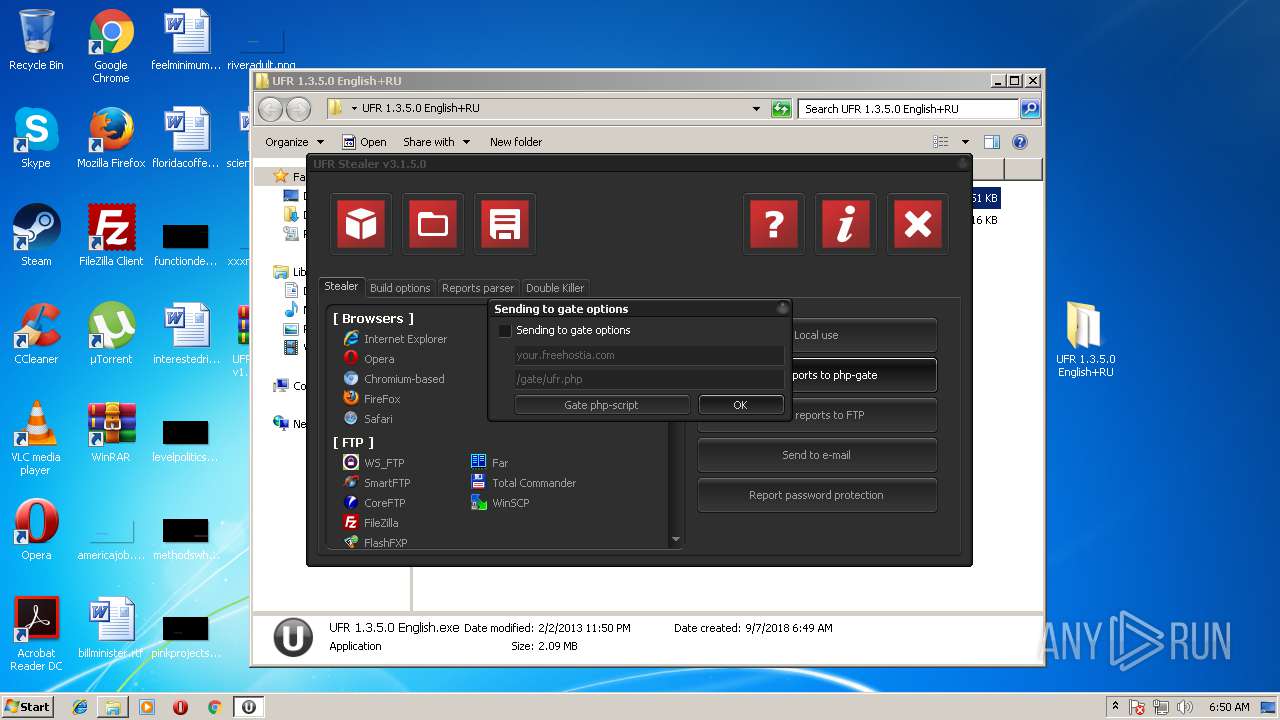Open the Reports parser tab
This screenshot has width=1280, height=720.
coord(478,288)
